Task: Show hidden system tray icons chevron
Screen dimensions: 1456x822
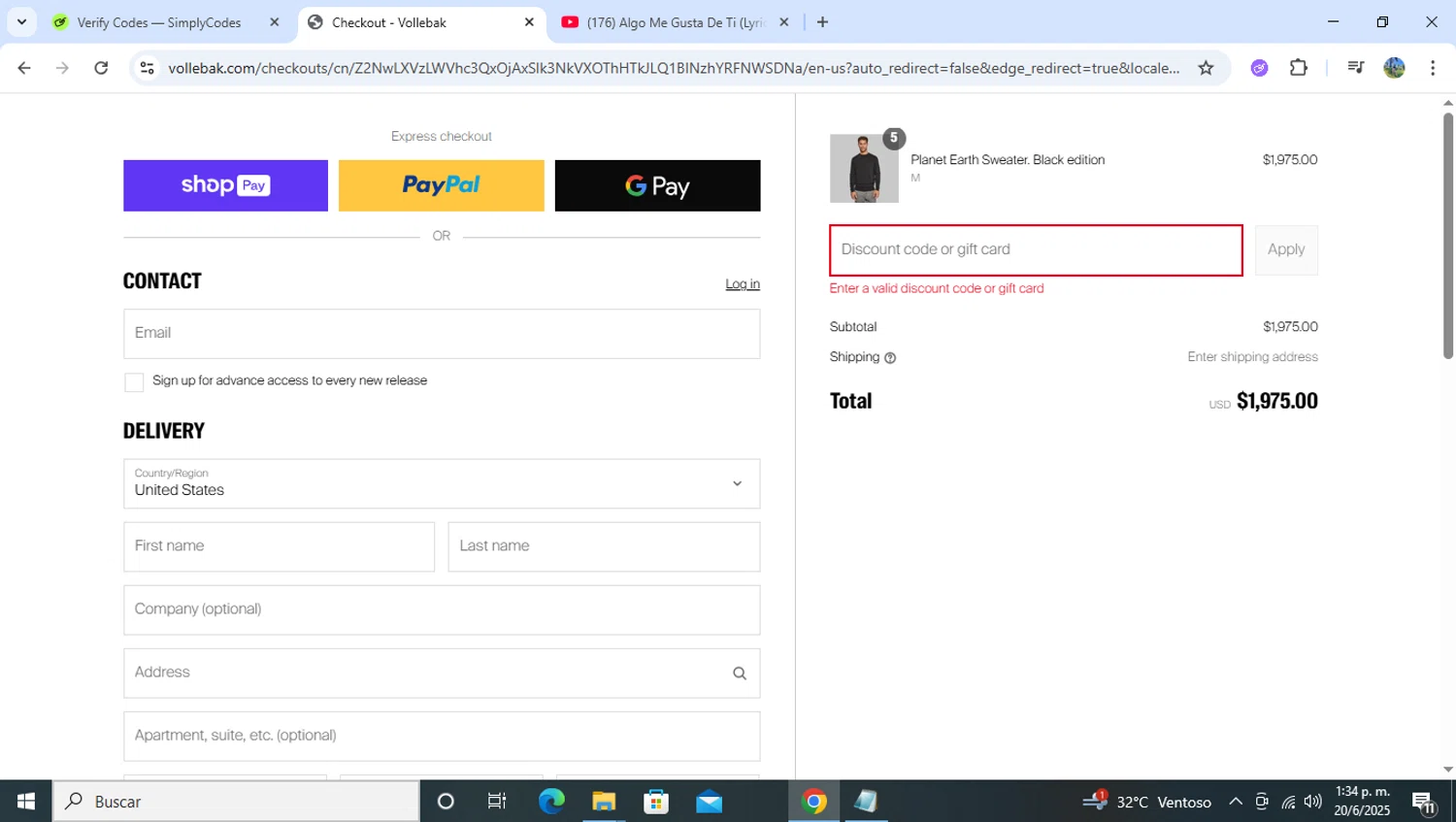Action: click(1236, 802)
